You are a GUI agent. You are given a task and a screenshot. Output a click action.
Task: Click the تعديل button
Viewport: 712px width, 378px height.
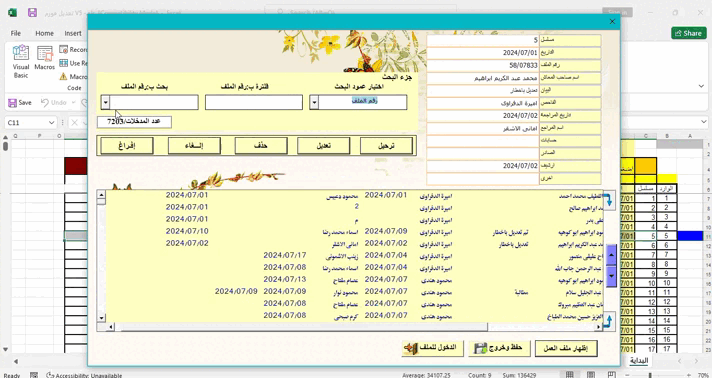point(324,146)
